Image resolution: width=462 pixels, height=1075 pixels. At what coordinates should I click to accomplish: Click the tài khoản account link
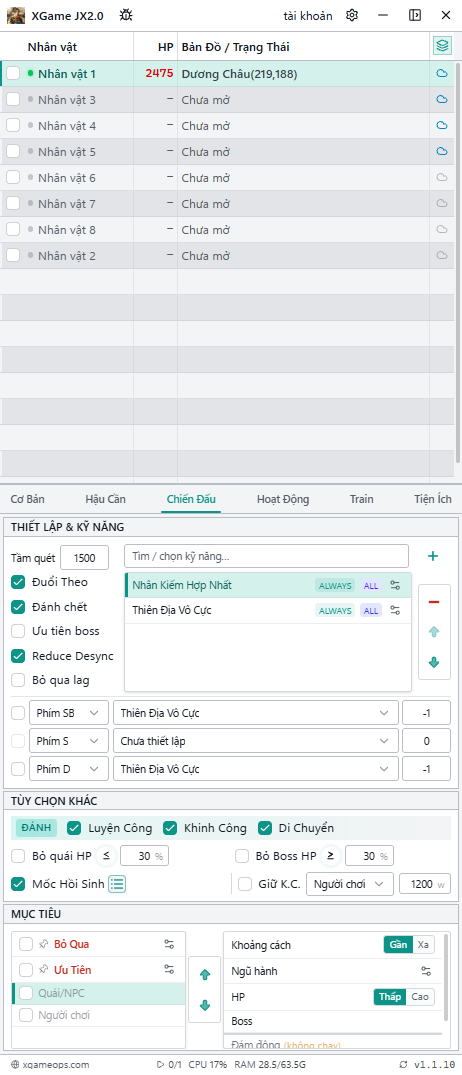click(308, 15)
